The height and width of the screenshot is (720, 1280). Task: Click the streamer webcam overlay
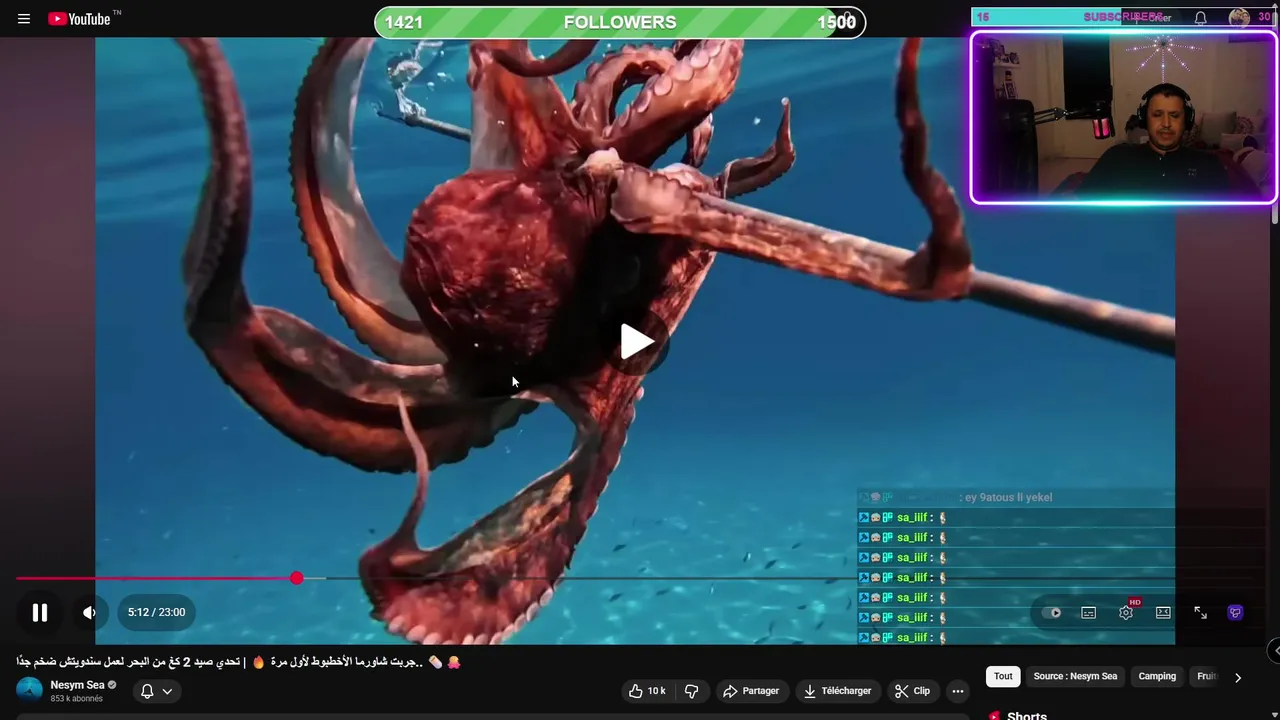[1124, 118]
